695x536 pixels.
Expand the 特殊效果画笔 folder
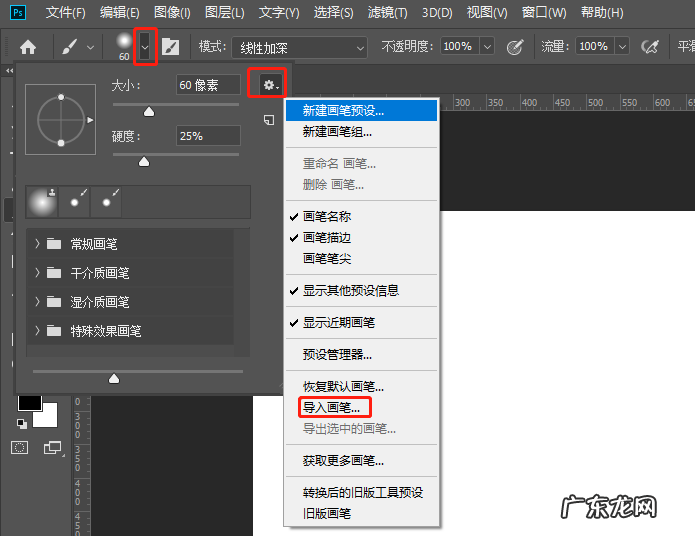tap(37, 330)
